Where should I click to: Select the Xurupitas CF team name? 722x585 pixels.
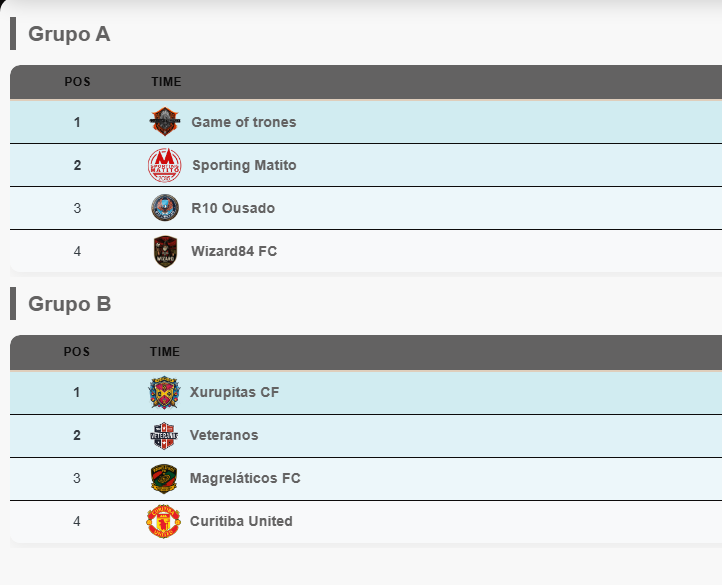point(234,392)
